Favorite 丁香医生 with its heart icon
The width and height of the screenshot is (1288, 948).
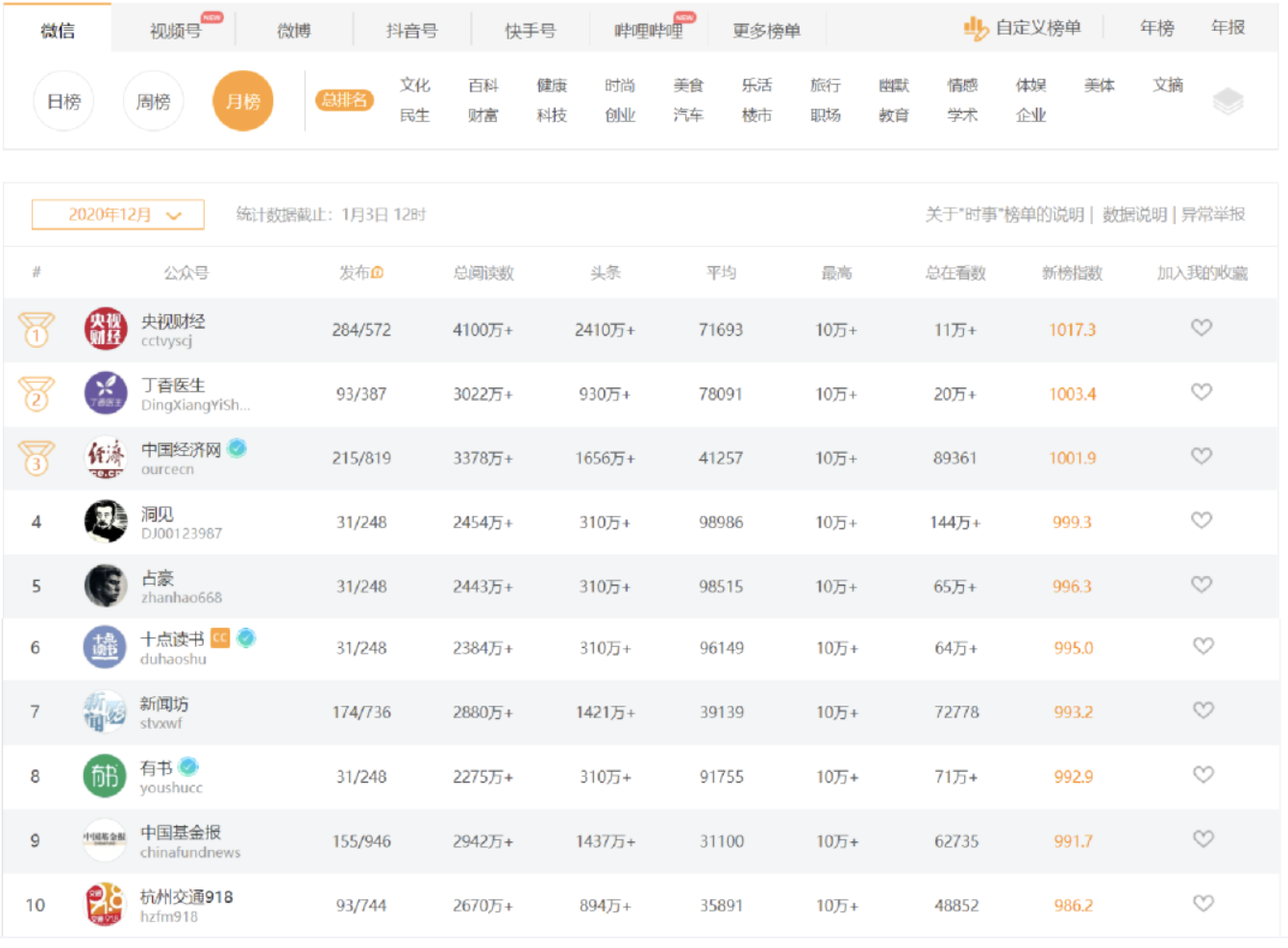pos(1201,392)
